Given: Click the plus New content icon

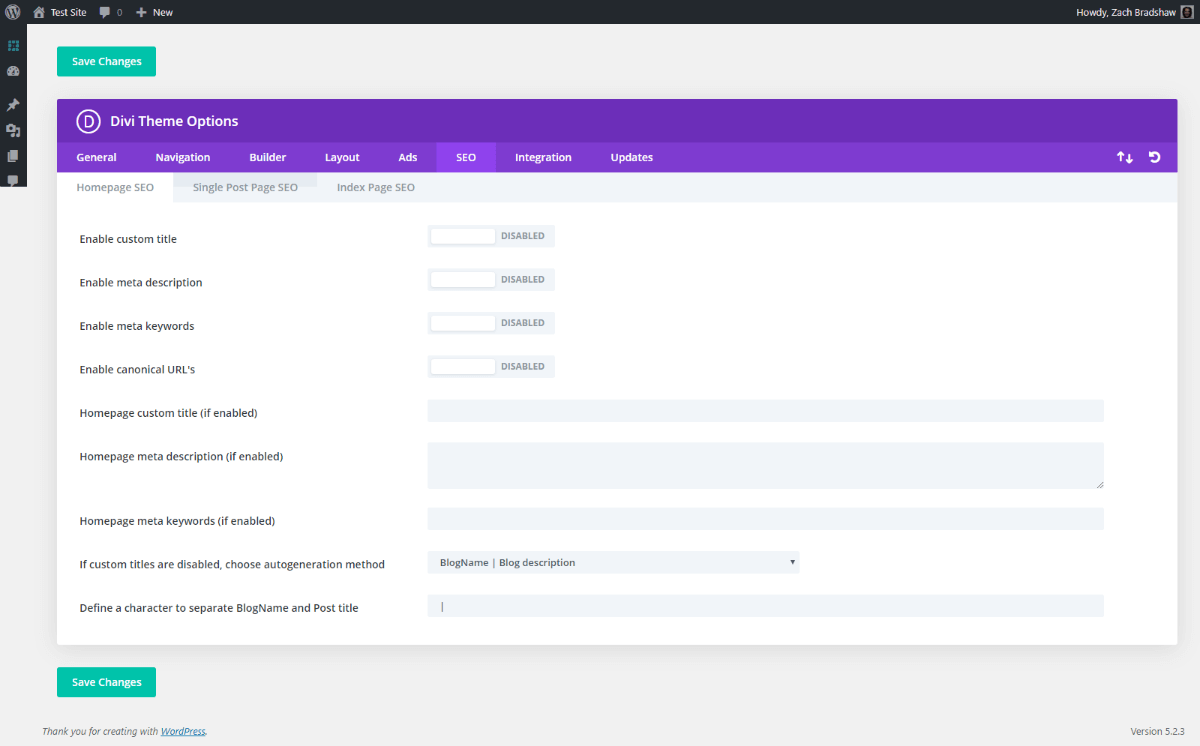Looking at the screenshot, I should pyautogui.click(x=141, y=12).
